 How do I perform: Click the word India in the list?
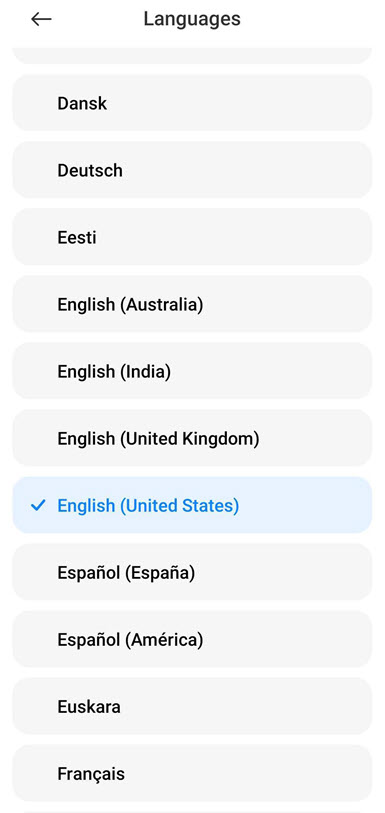145,372
